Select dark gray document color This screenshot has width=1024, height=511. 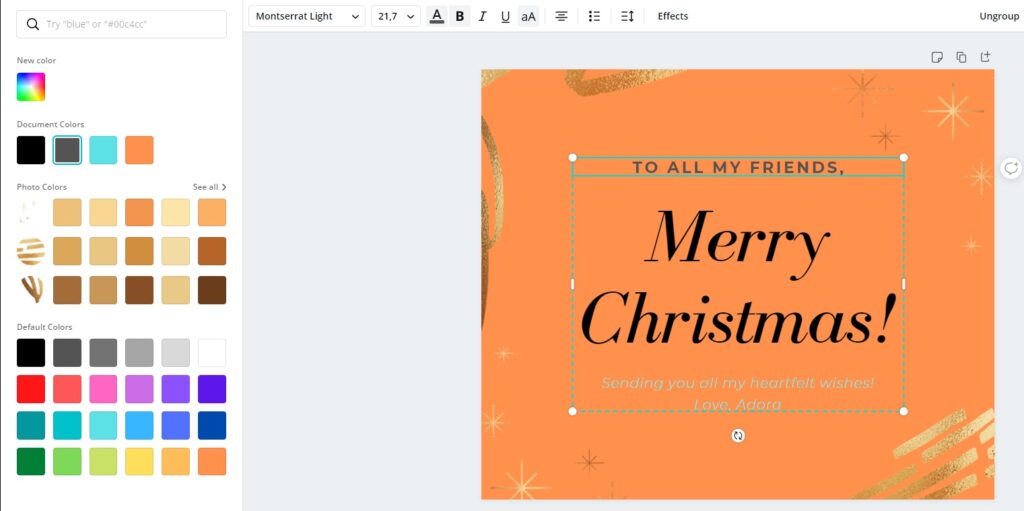(67, 150)
